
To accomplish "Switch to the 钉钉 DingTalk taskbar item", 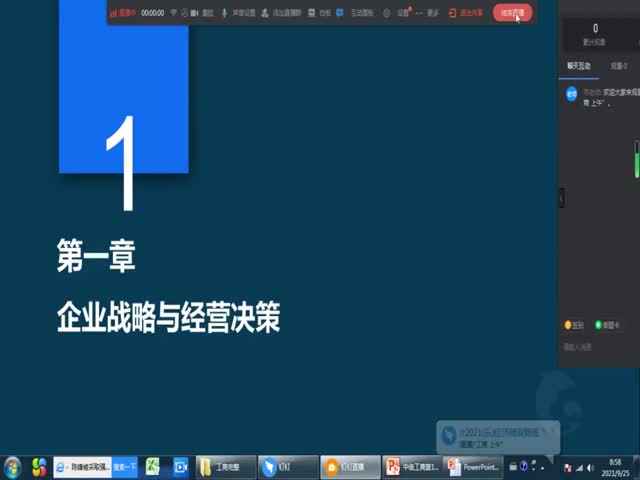I will click(288, 467).
